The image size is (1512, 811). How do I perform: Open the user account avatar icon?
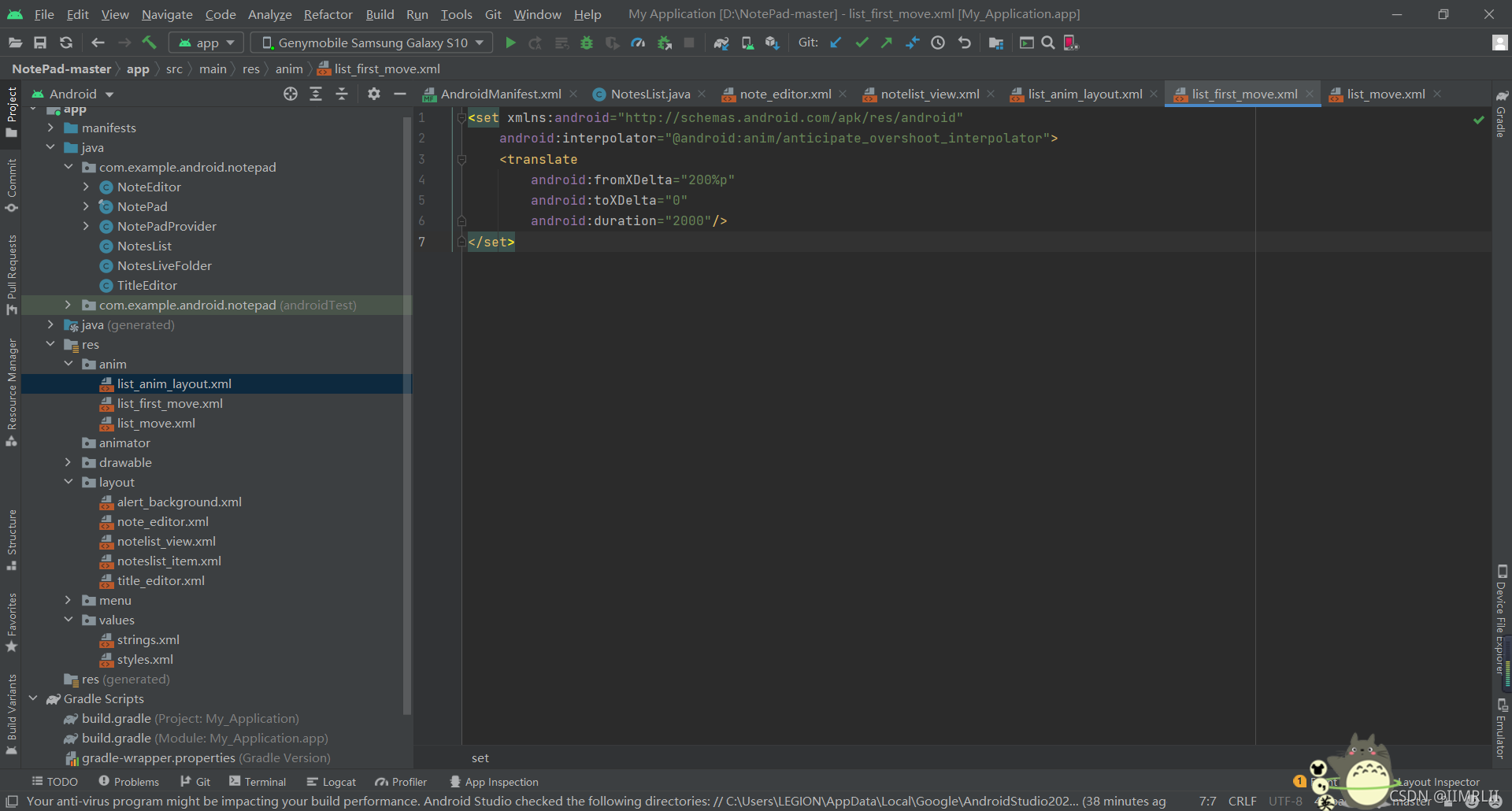coord(1500,43)
